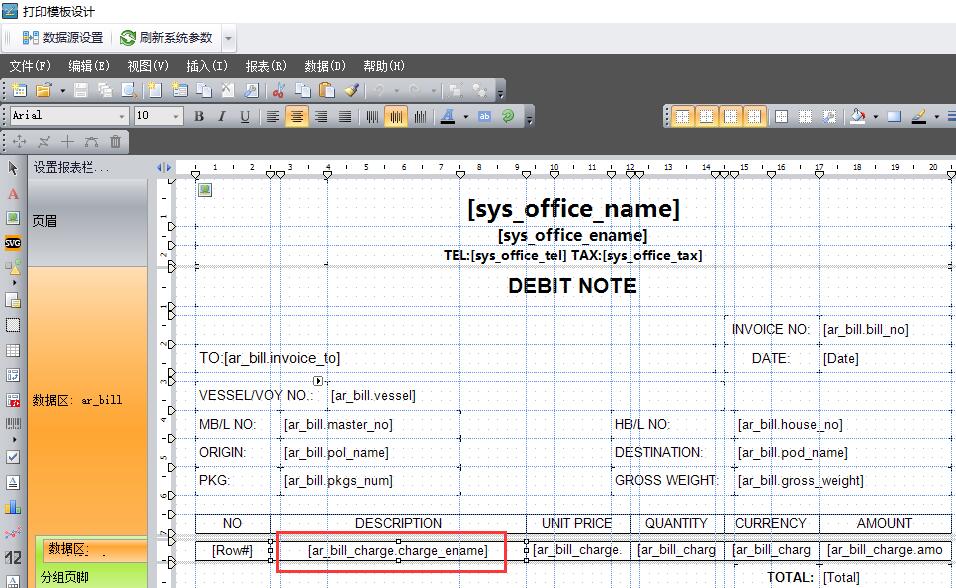The height and width of the screenshot is (588, 956).
Task: Toggle center text alignment
Action: 297,117
